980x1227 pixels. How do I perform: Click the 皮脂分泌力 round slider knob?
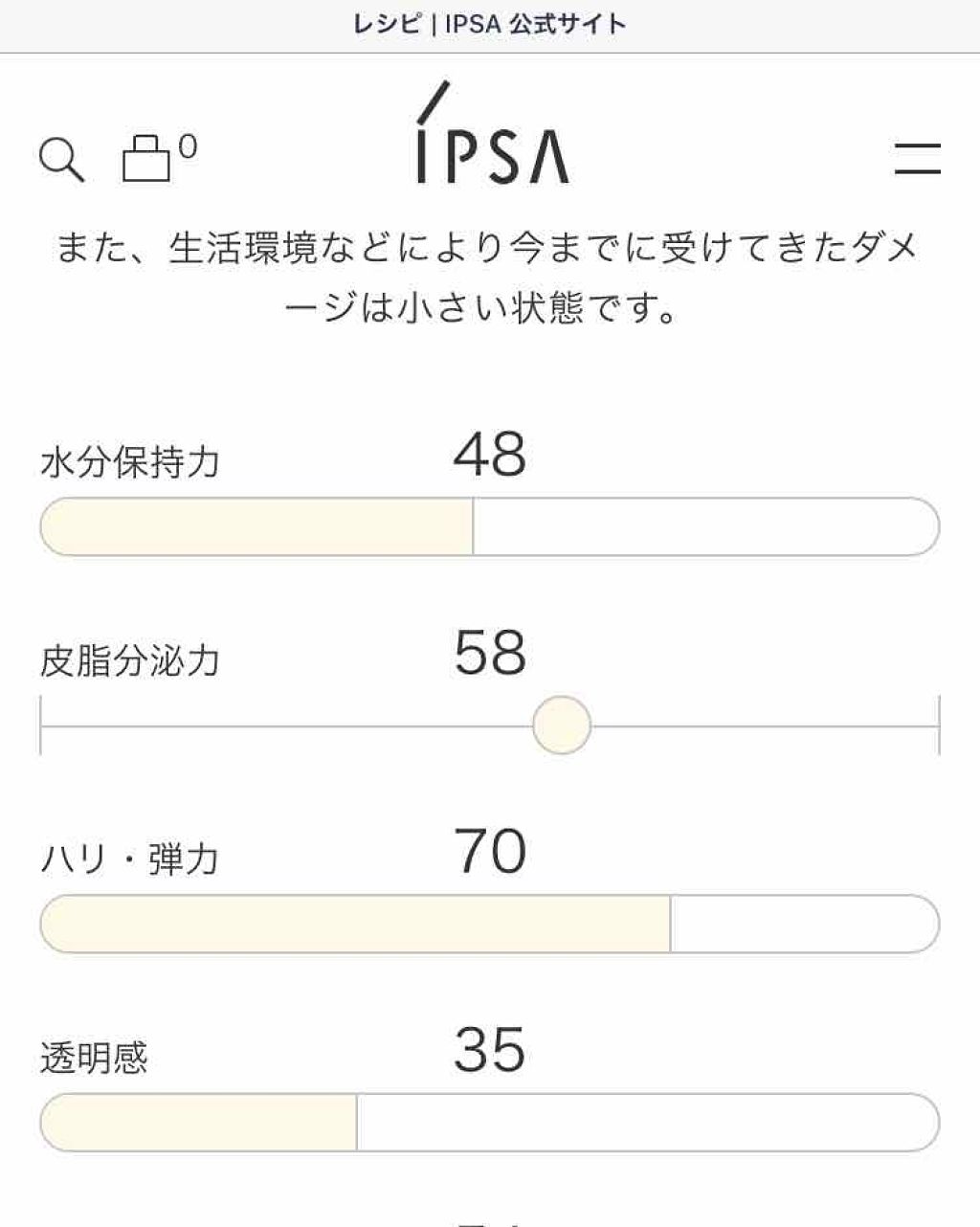tap(563, 725)
